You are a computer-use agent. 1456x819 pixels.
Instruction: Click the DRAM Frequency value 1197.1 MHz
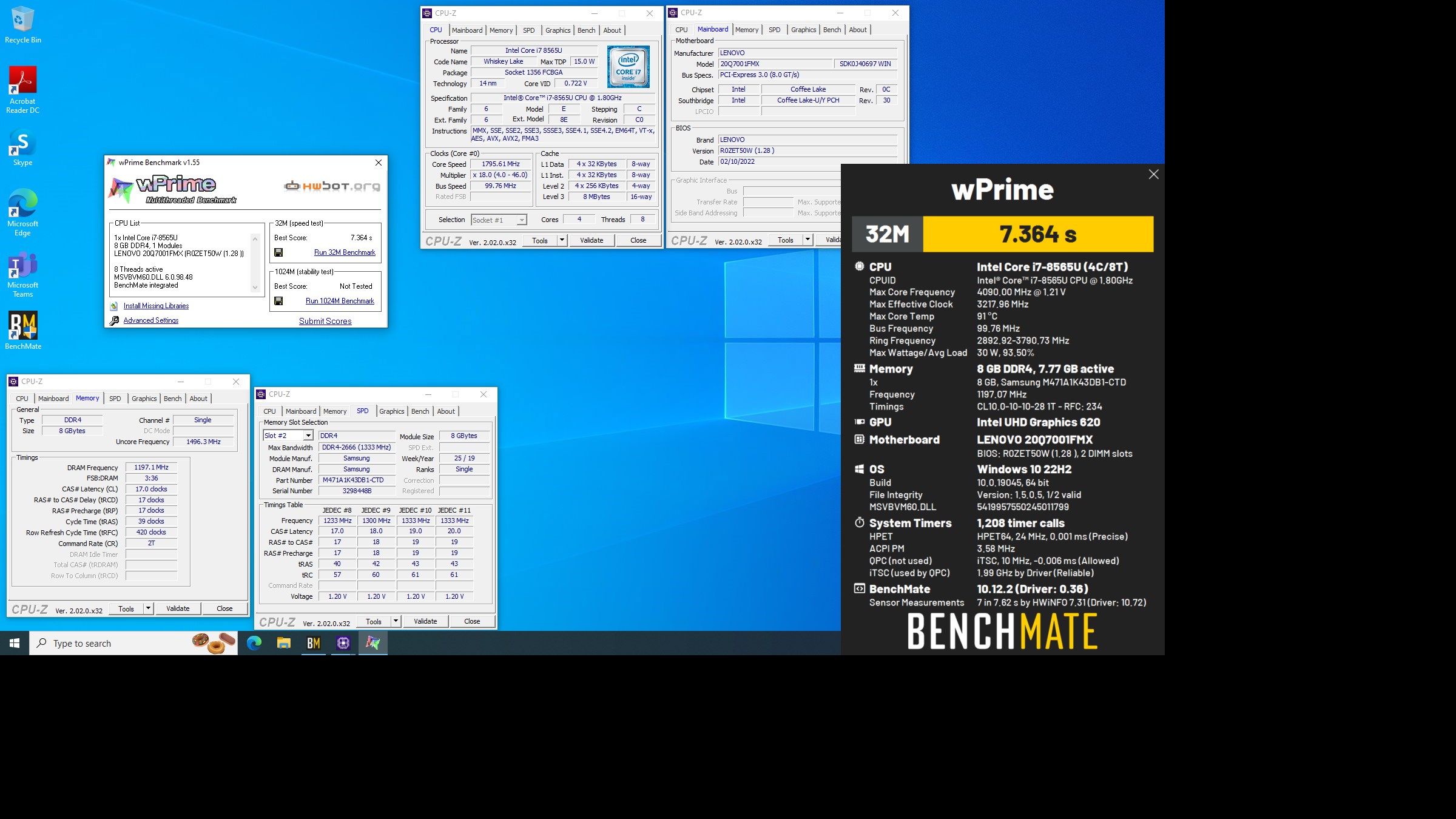[x=151, y=467]
